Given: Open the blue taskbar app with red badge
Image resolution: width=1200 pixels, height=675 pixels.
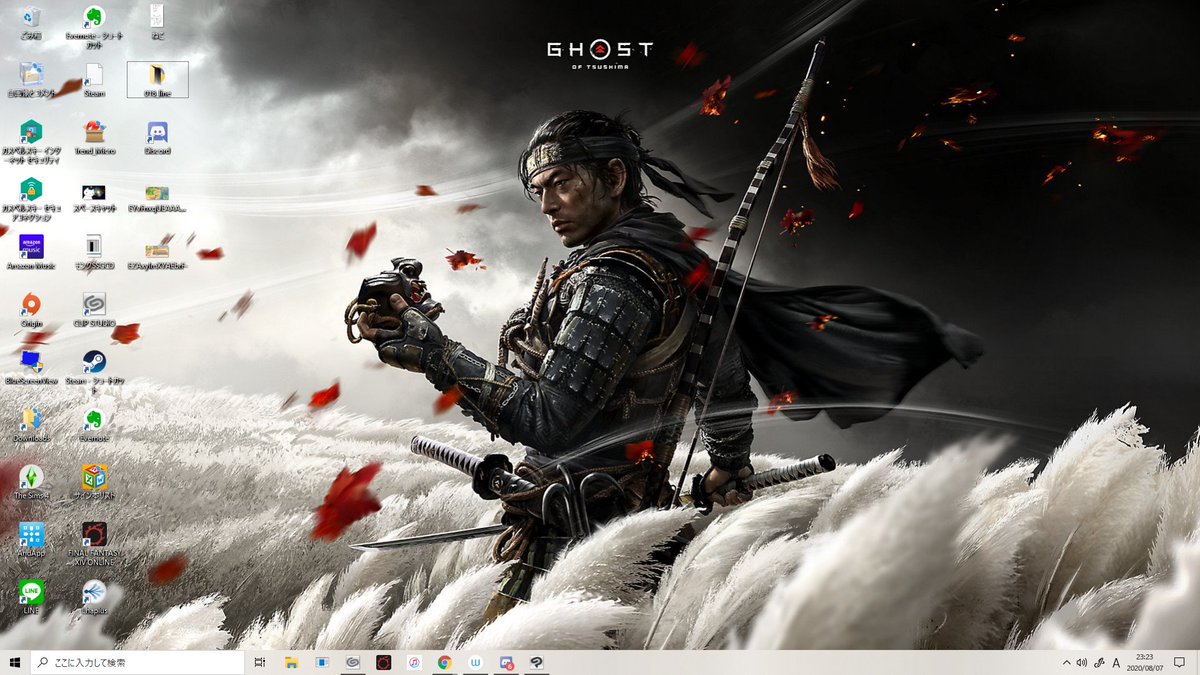Looking at the screenshot, I should 506,663.
